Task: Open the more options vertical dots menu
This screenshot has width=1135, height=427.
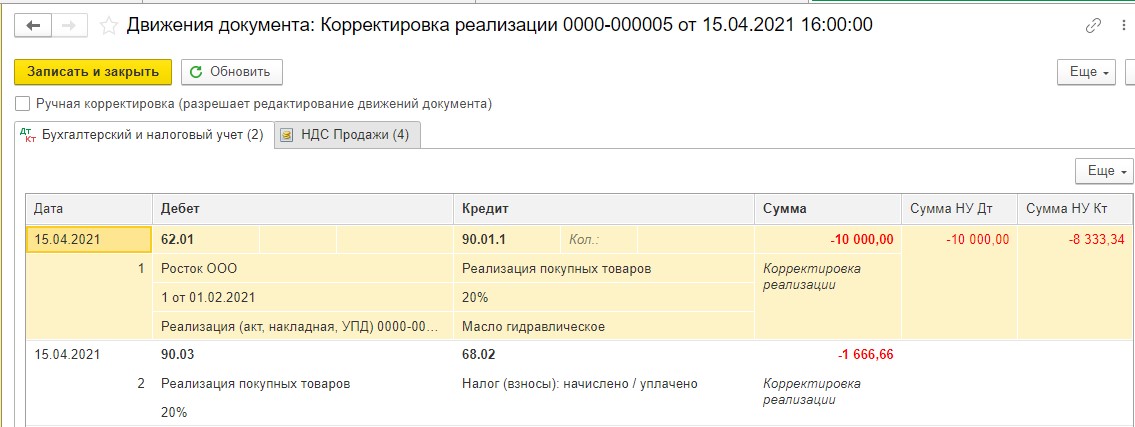Action: (1124, 25)
